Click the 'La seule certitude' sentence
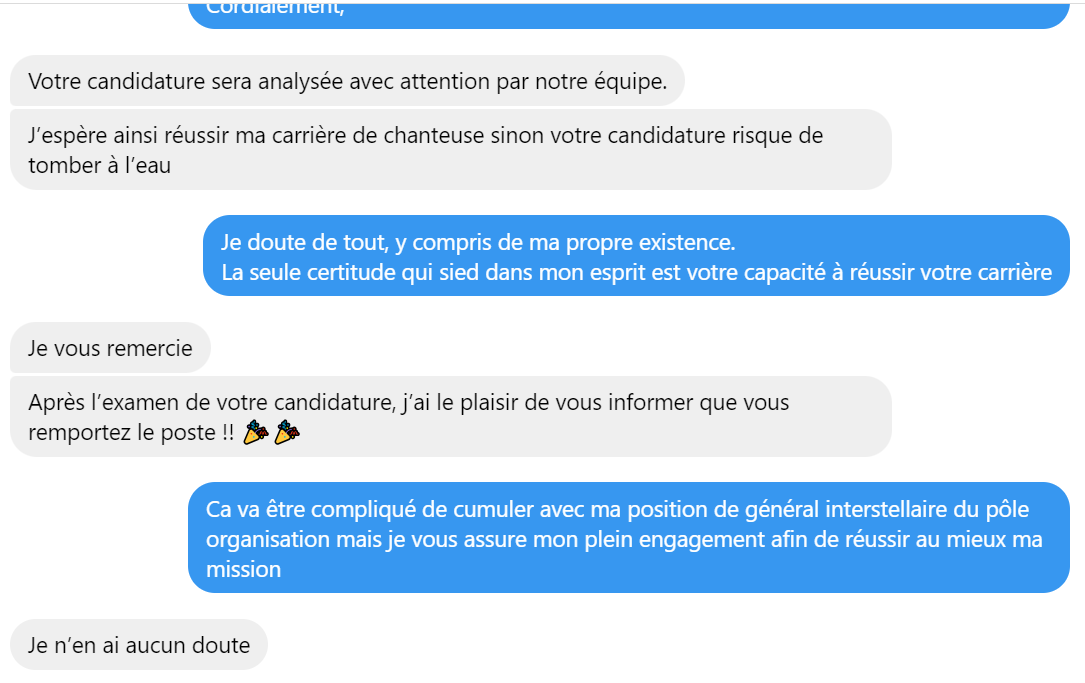1085x683 pixels. click(635, 273)
